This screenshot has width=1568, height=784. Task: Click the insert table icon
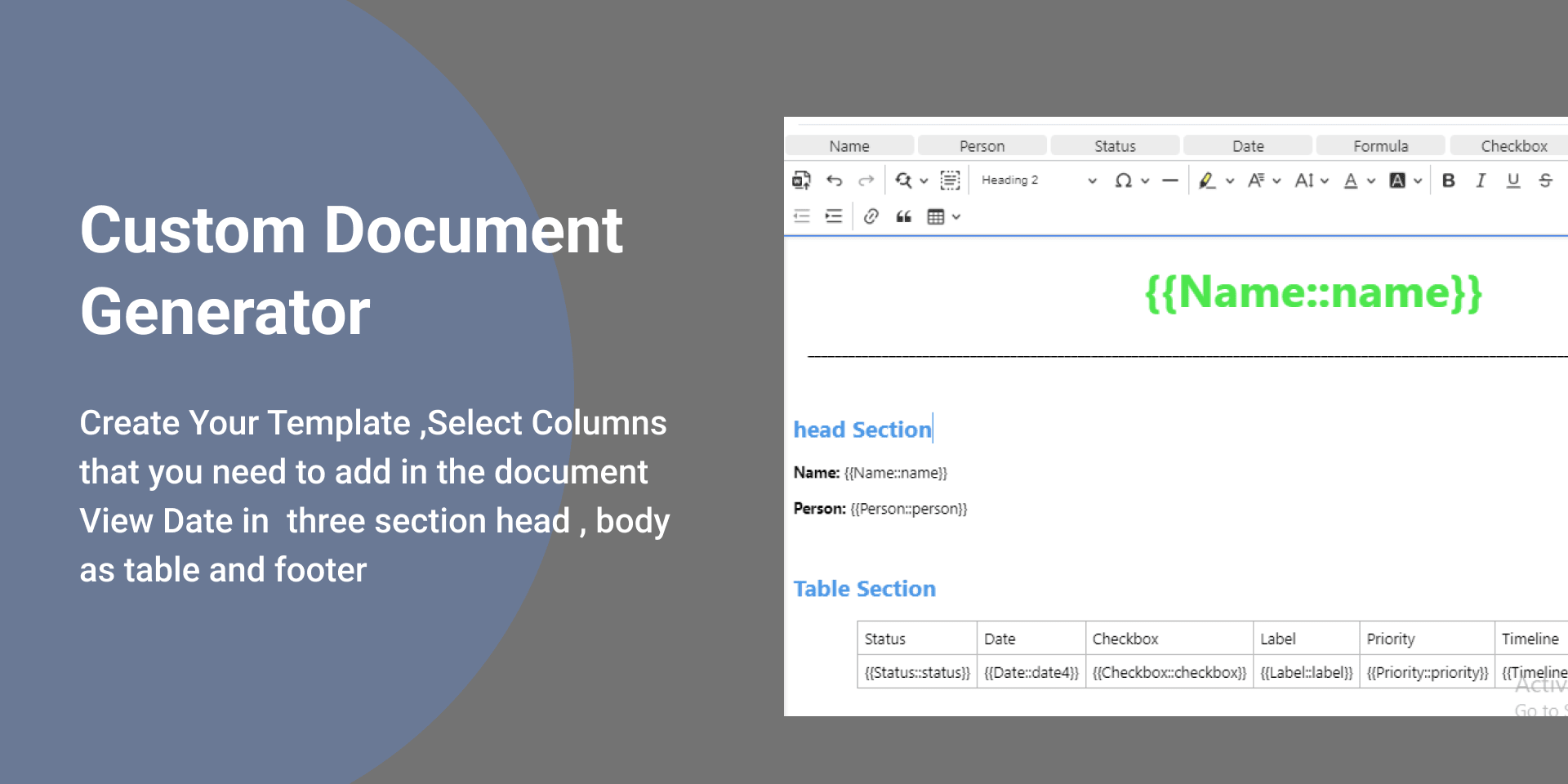936,216
